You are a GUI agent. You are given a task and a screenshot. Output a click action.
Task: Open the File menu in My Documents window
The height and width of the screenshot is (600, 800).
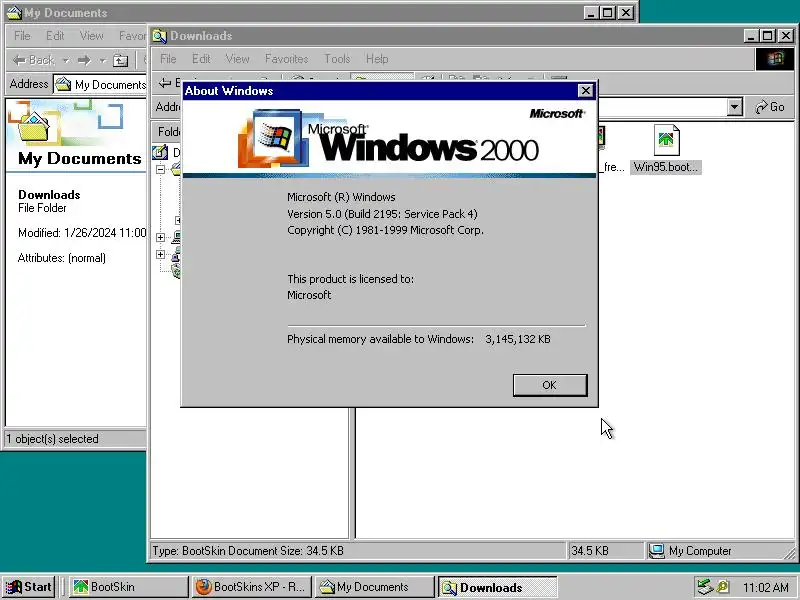(22, 36)
